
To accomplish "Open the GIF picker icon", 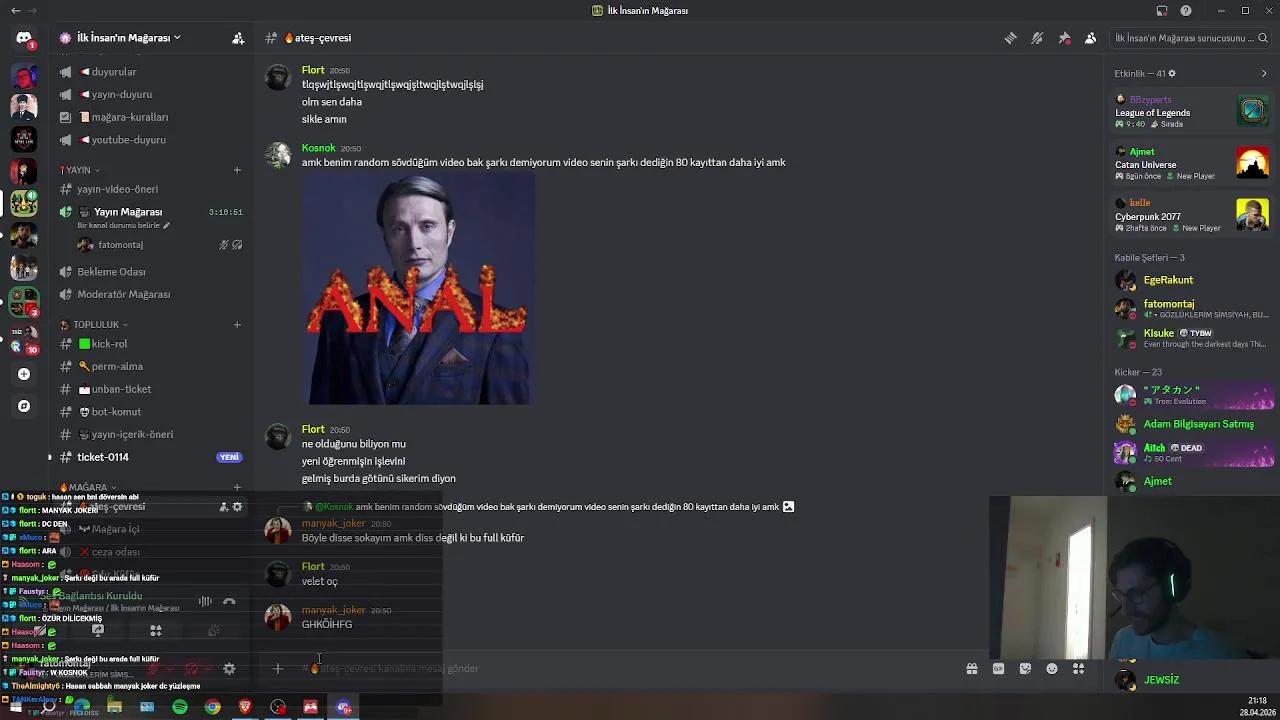I will pyautogui.click(x=998, y=669).
